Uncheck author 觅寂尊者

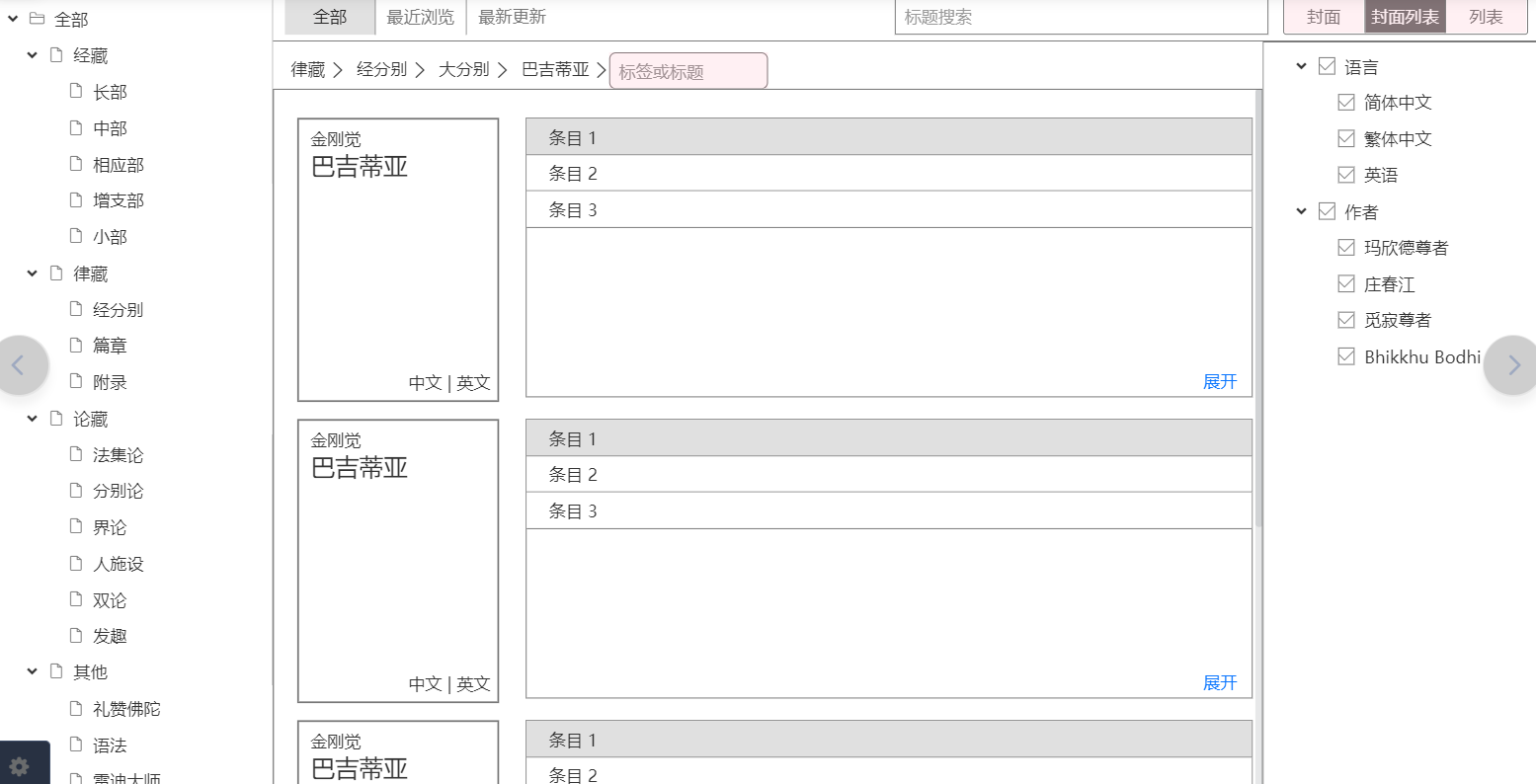click(x=1345, y=320)
